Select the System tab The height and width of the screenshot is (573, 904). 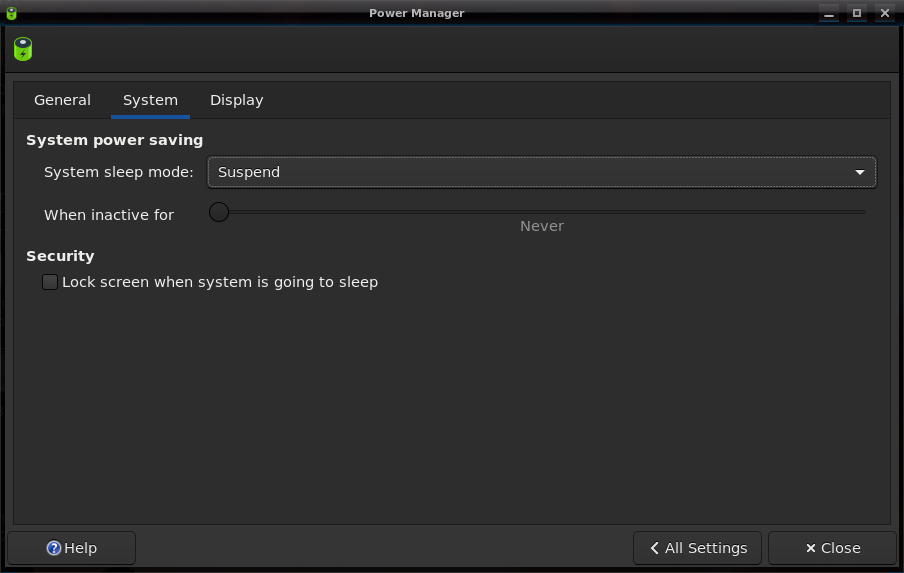pos(150,100)
